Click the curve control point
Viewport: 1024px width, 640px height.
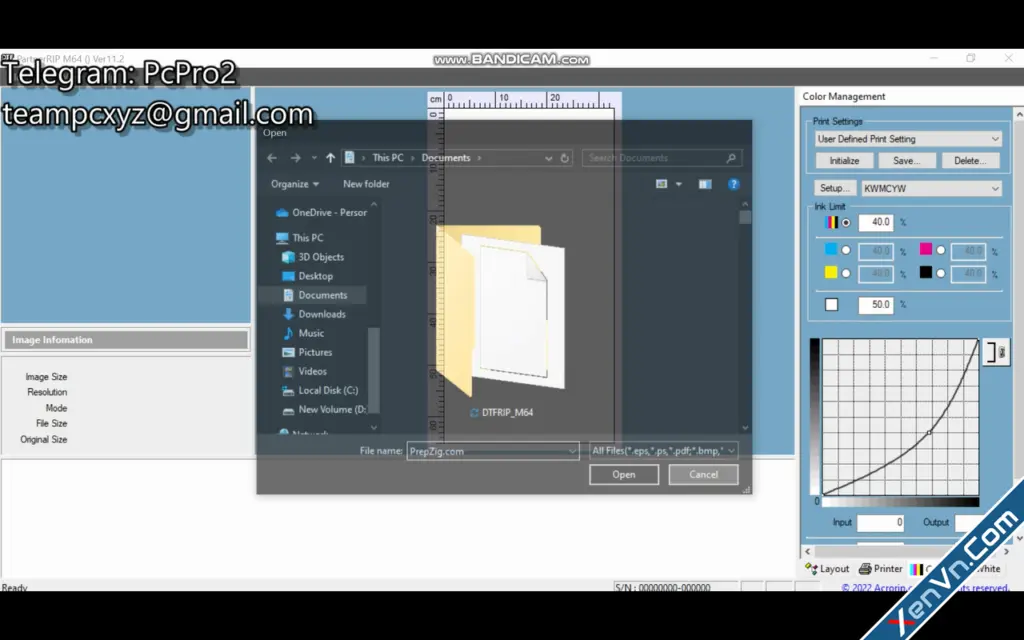point(929,432)
